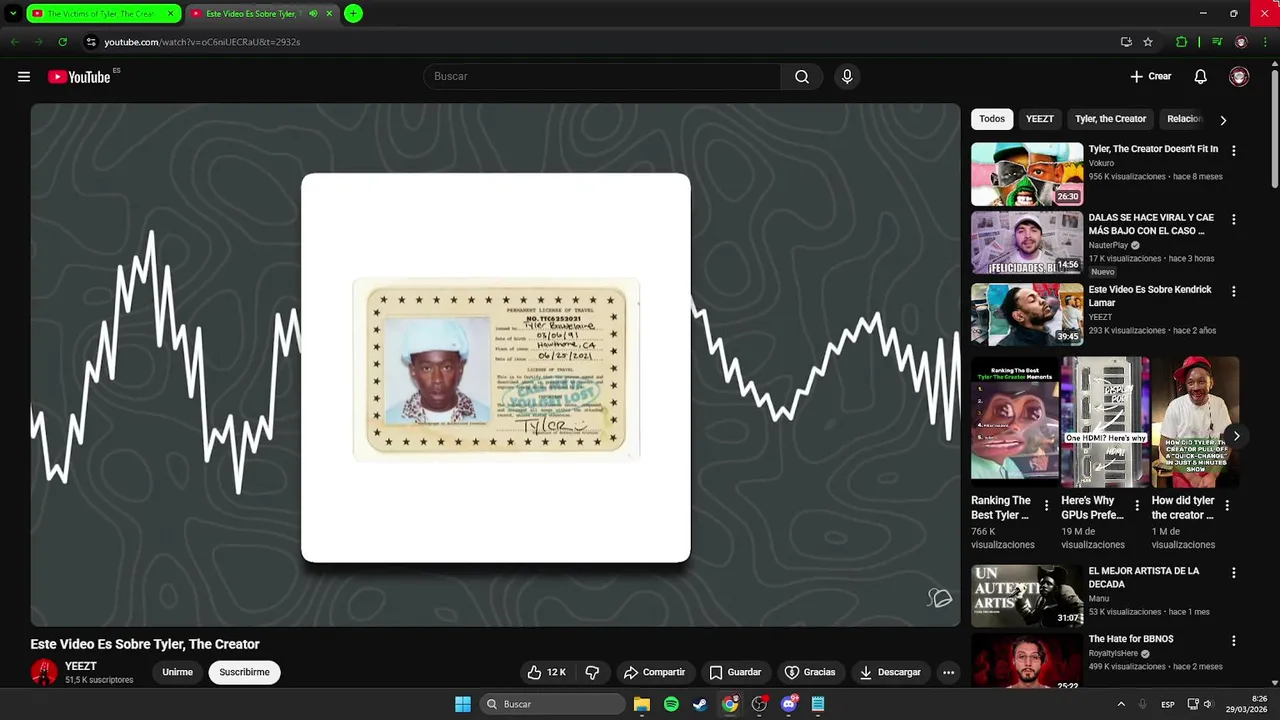Open YouTube notifications bell
This screenshot has width=1280, height=720.
coord(1201,77)
